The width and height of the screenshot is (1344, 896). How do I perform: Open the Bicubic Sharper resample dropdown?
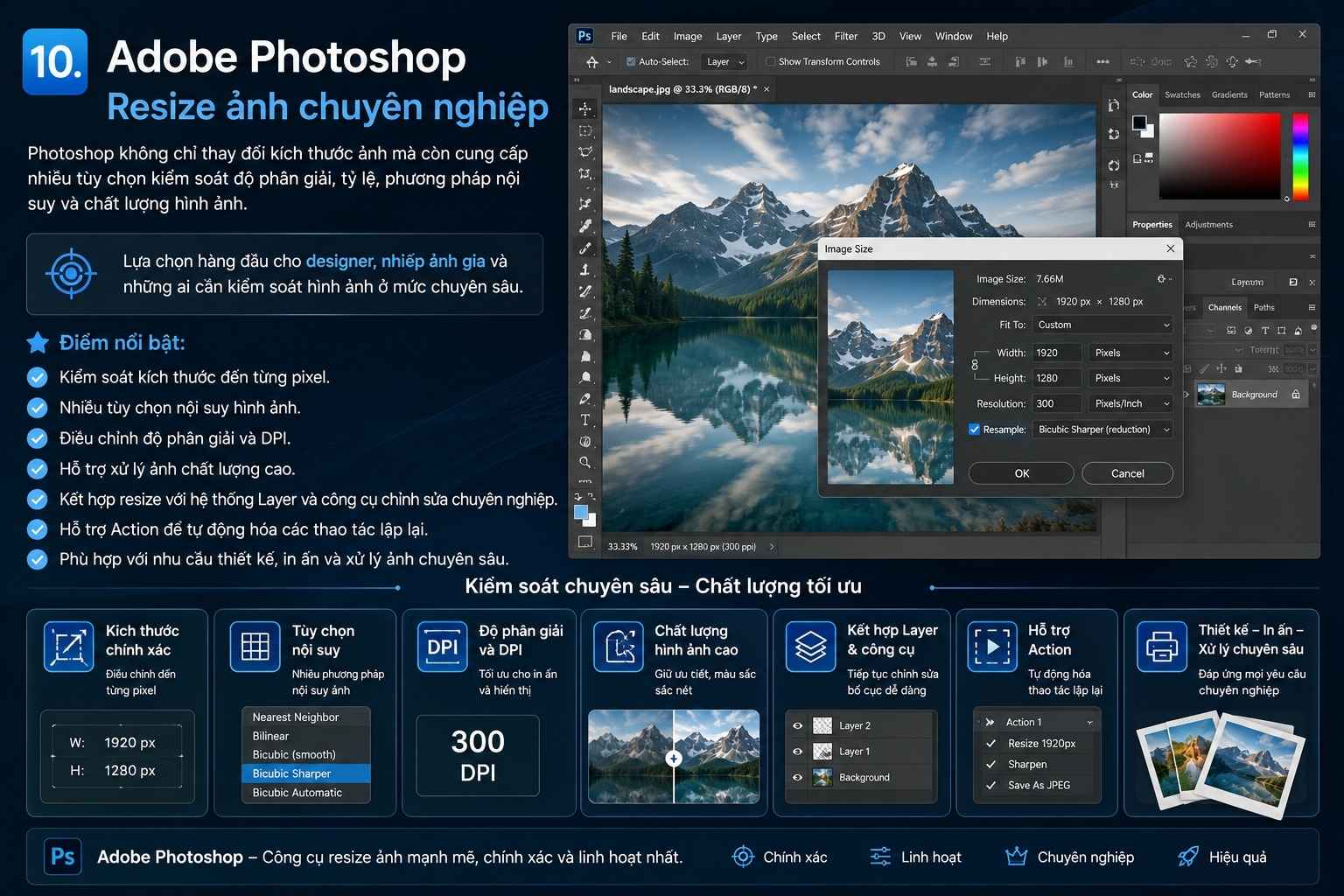click(x=1102, y=430)
